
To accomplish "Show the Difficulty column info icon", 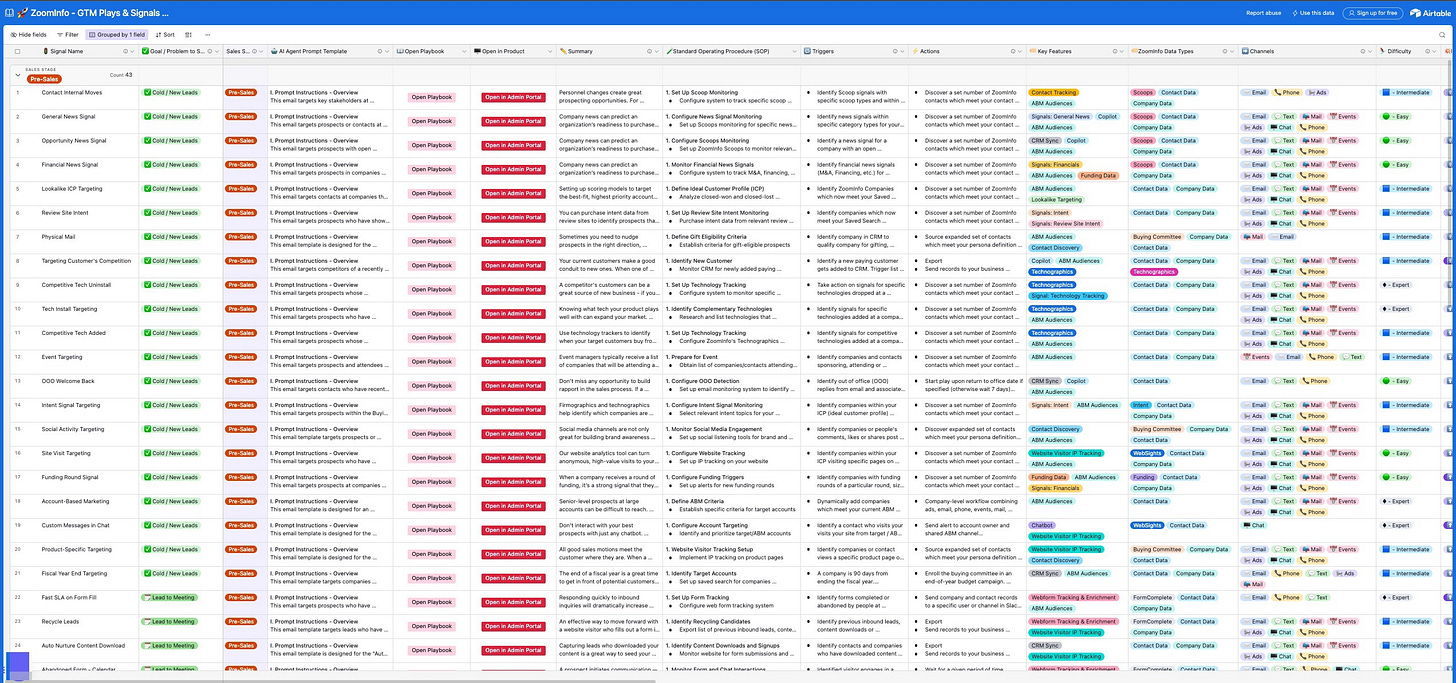I will [x=1427, y=51].
